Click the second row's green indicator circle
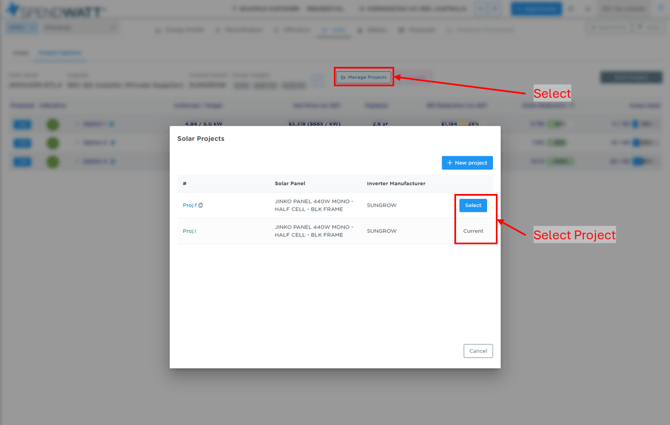This screenshot has width=670, height=425. click(x=52, y=143)
